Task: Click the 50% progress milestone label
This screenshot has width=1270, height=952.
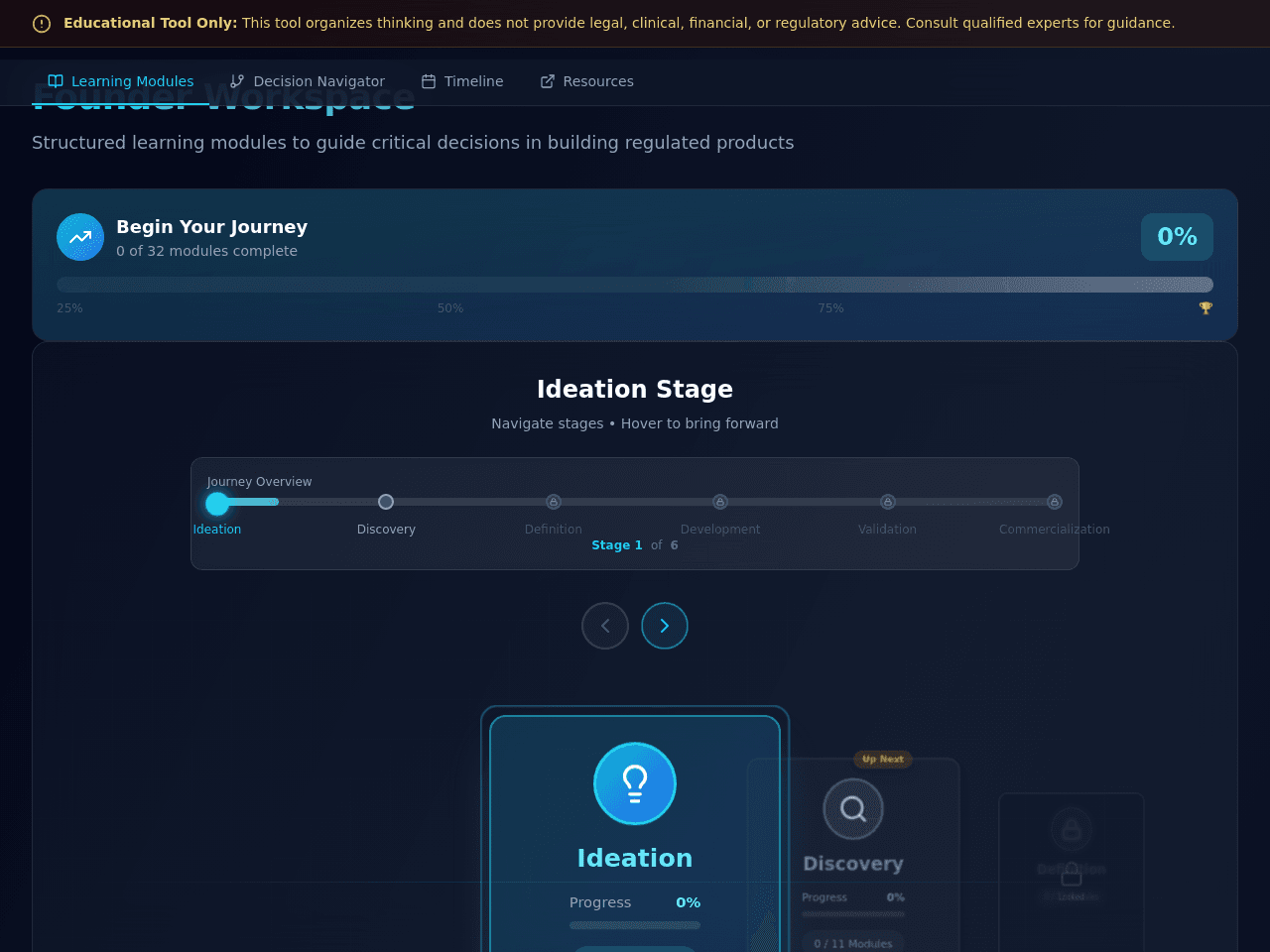Action: click(x=450, y=308)
